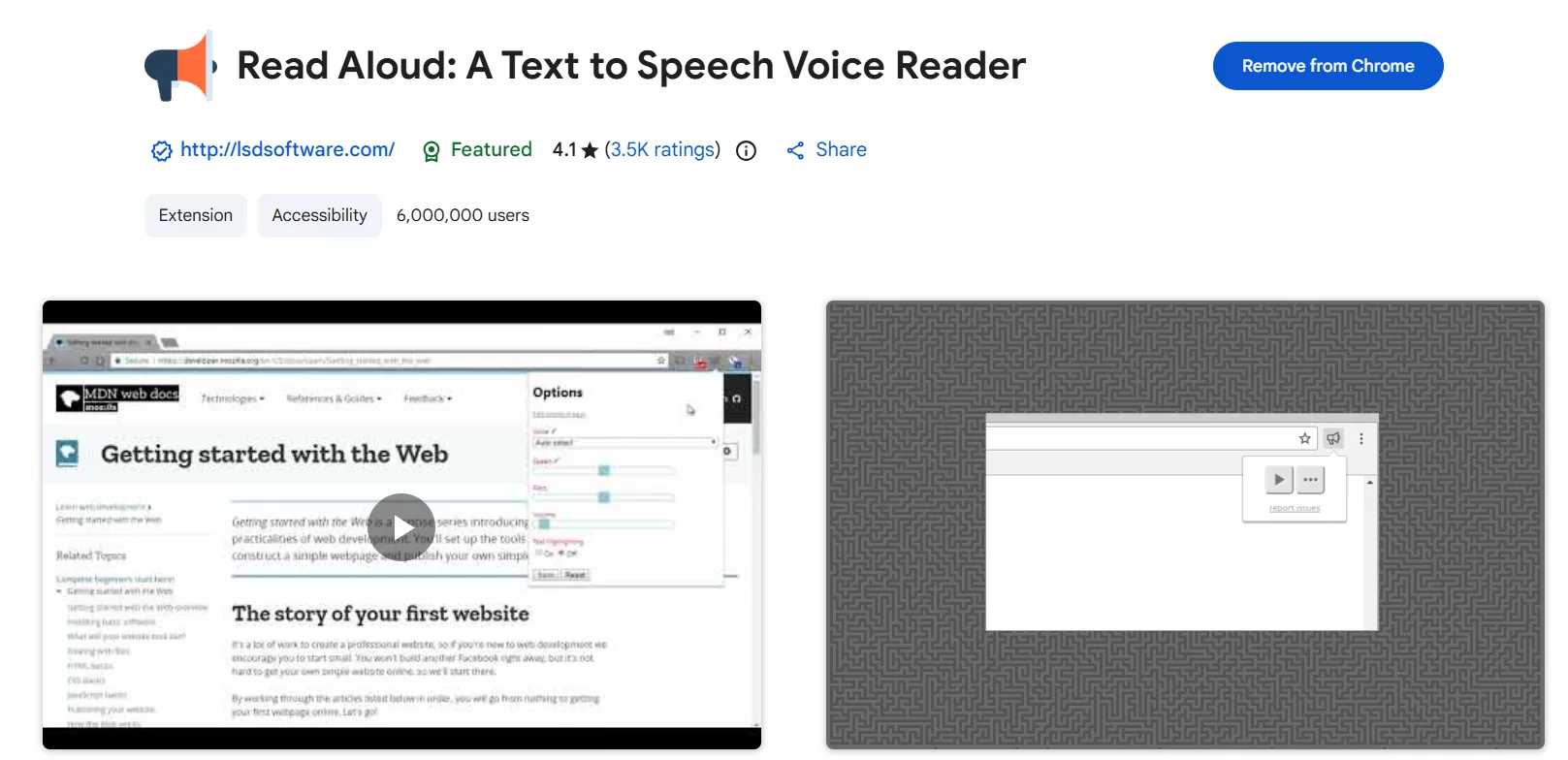The height and width of the screenshot is (760, 1568).
Task: Click the verified publisher badge icon
Action: coord(162,150)
